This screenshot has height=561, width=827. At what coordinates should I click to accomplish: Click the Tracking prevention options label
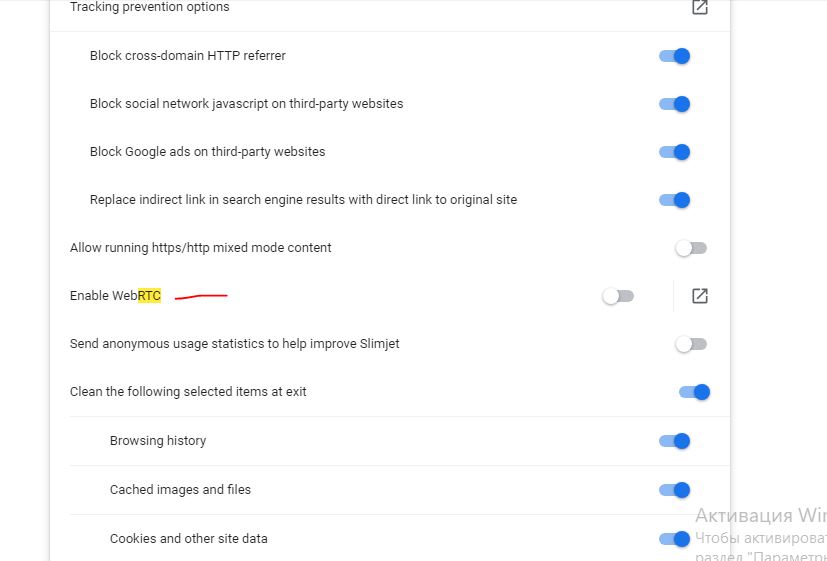(x=149, y=7)
